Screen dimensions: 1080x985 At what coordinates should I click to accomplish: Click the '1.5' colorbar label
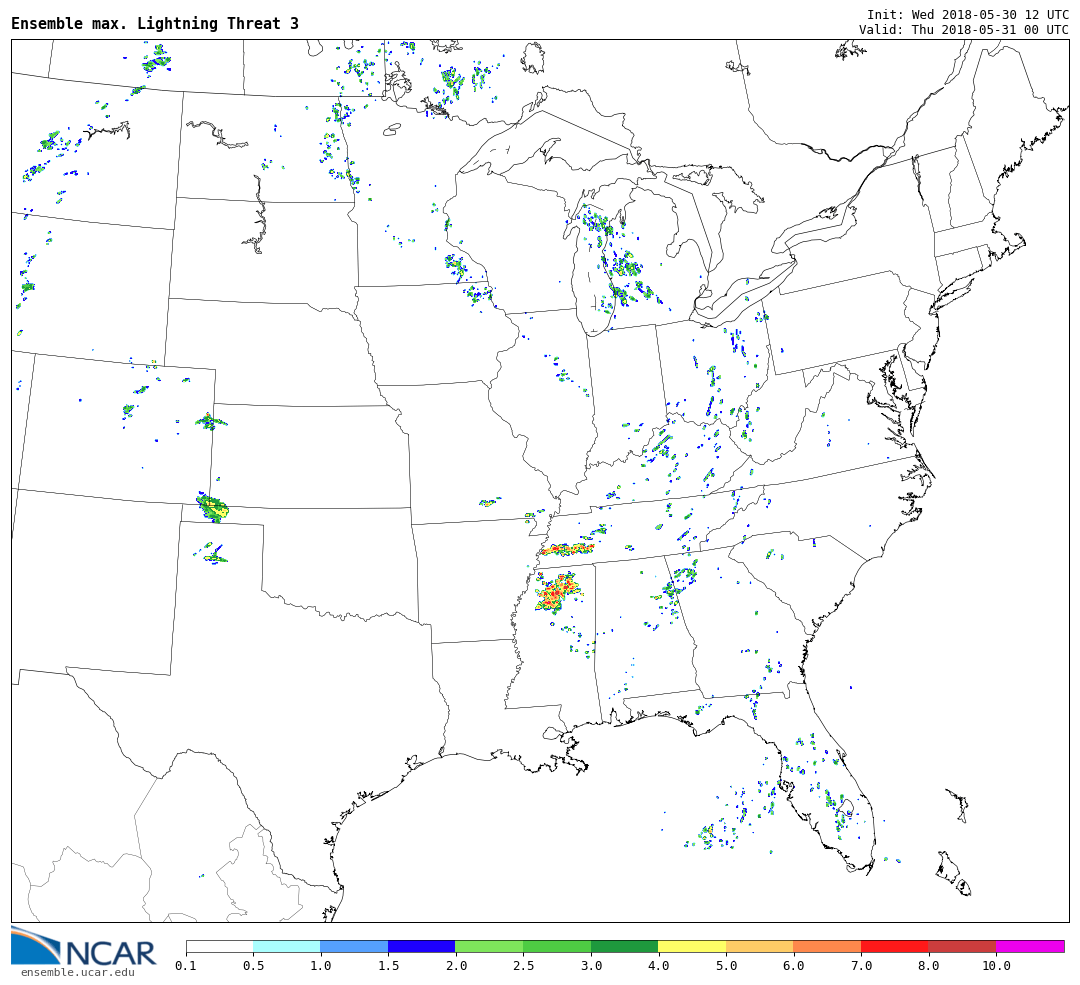point(388,966)
